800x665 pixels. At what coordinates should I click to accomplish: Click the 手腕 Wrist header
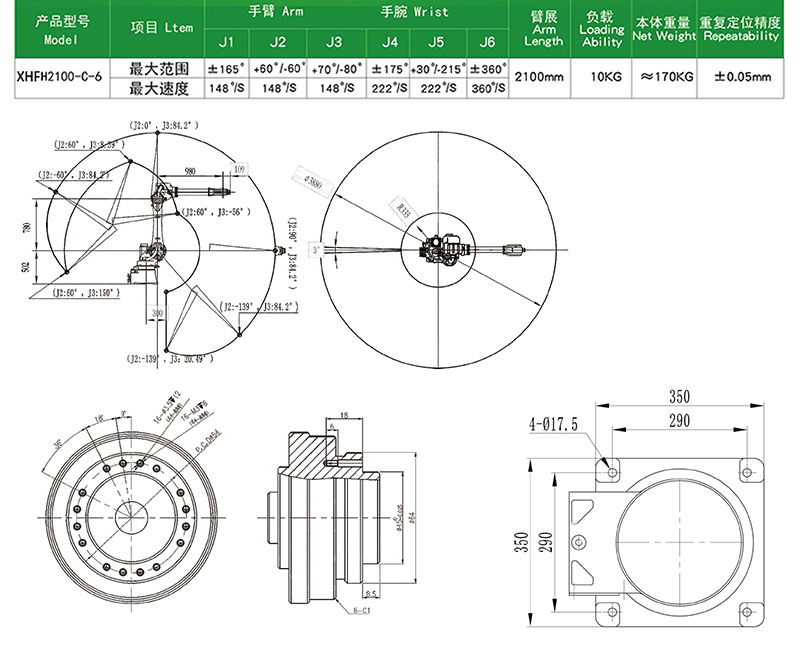414,12
